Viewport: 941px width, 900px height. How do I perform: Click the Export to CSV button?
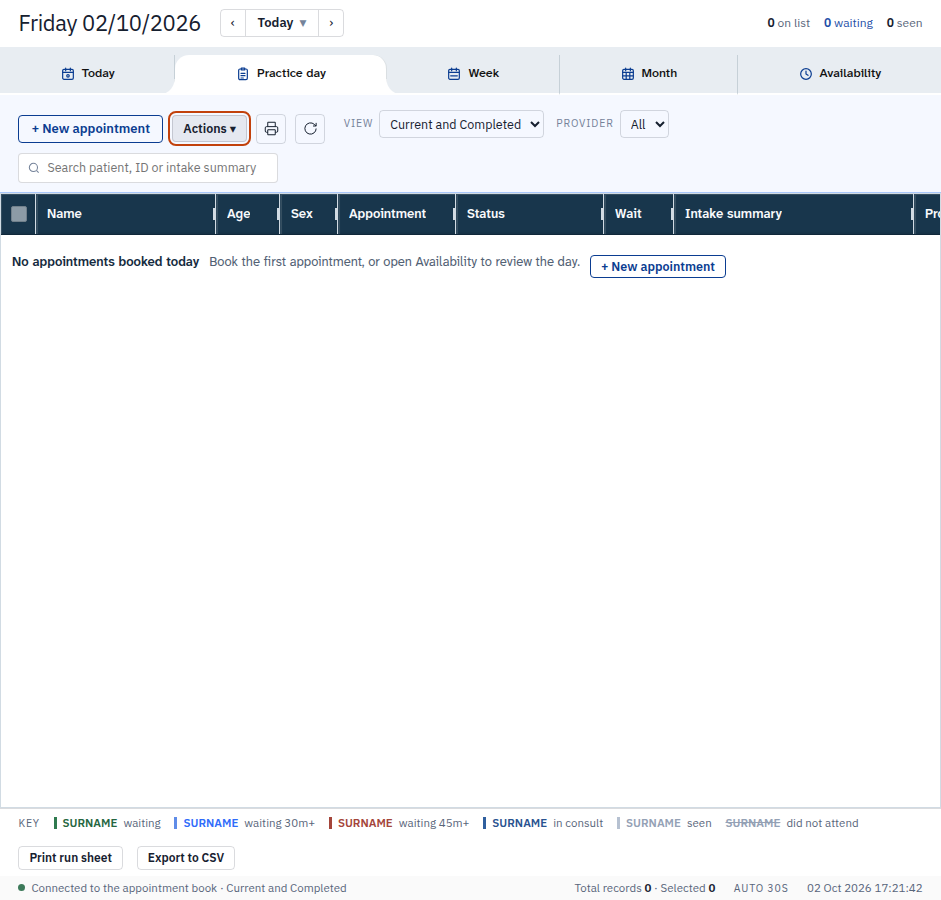186,857
